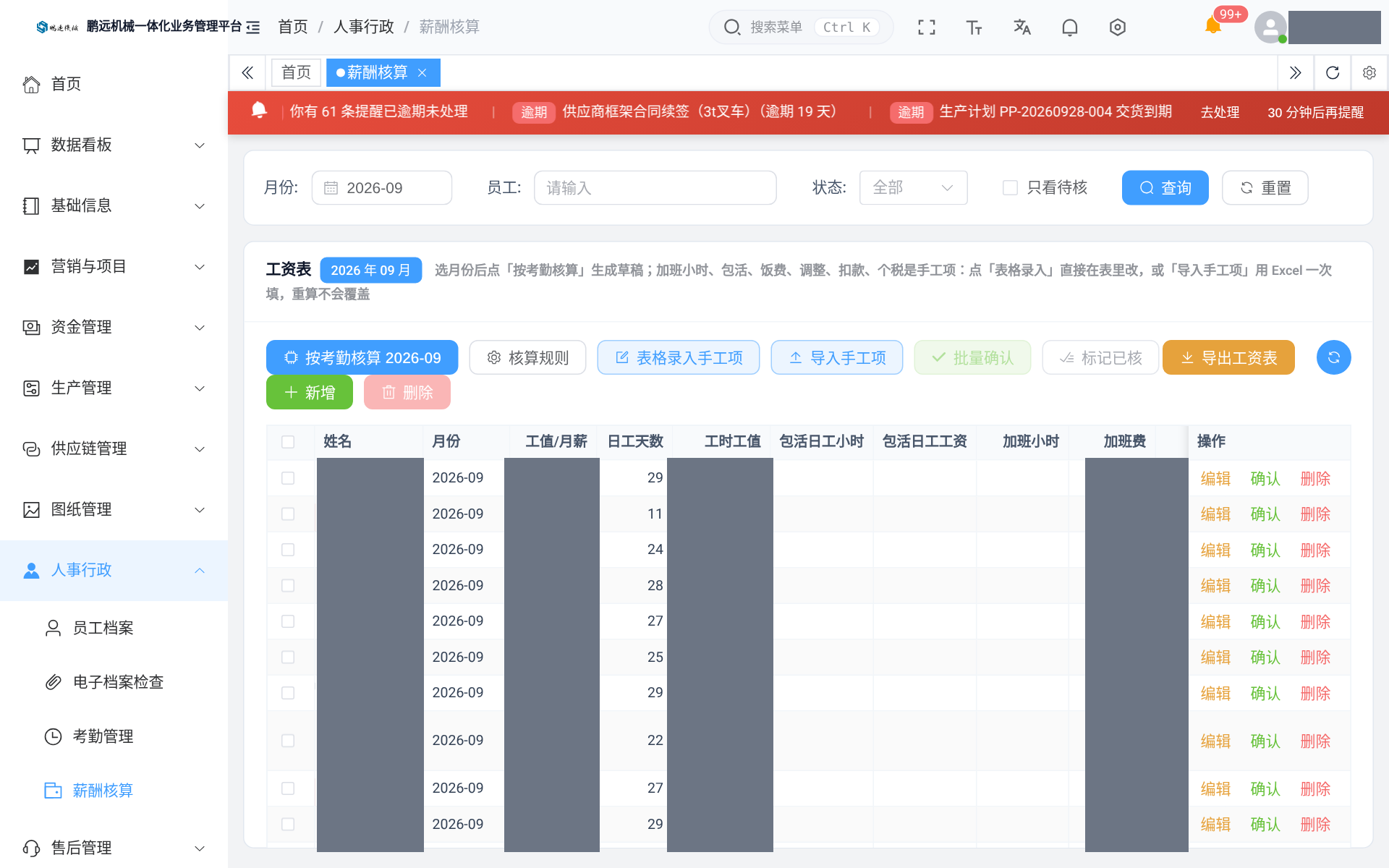Close the 薪酬核算 tab with X

coord(422,72)
